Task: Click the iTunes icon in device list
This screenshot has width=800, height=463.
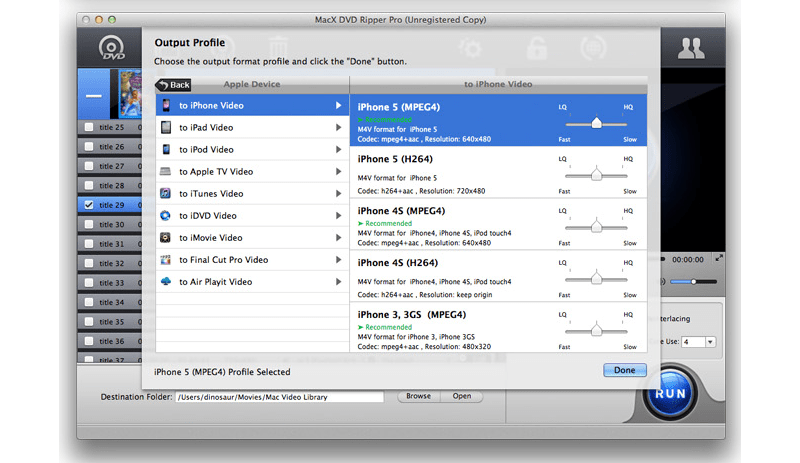Action: click(165, 193)
